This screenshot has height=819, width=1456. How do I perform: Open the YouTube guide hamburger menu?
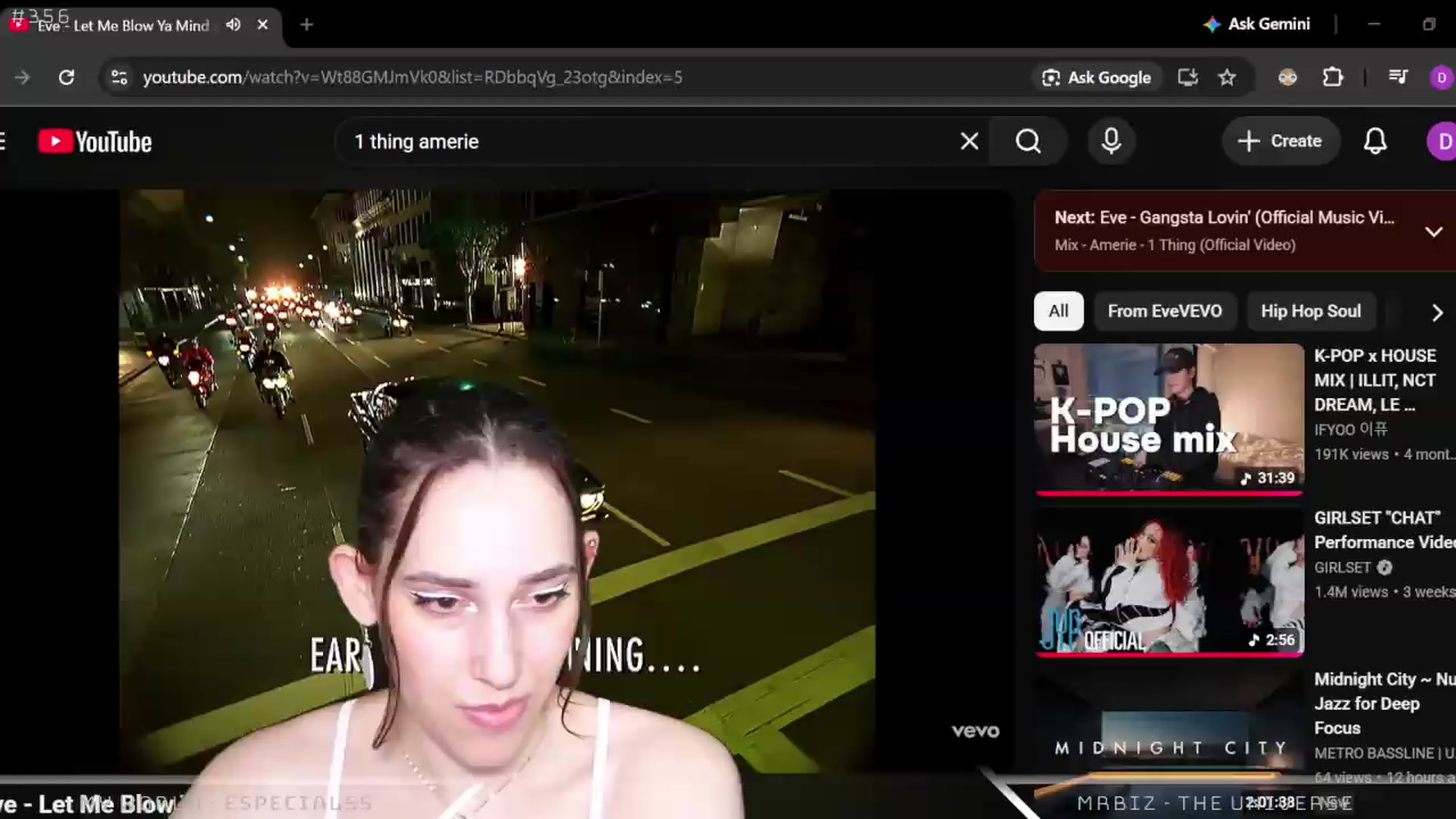[x=3, y=142]
